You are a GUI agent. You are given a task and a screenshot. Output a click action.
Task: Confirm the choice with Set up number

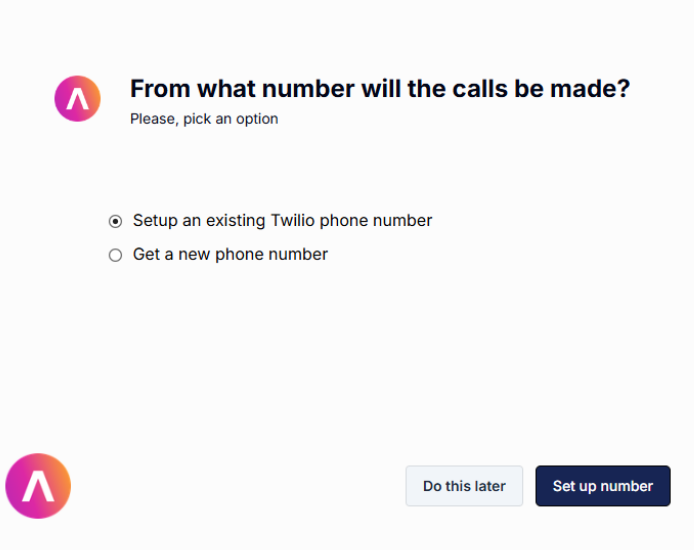point(603,486)
